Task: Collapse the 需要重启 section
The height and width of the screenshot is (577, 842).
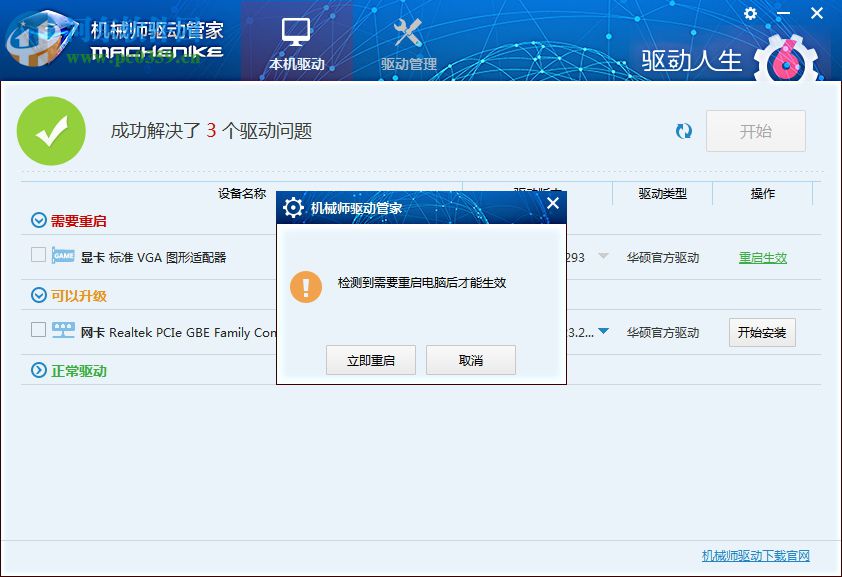Action: point(38,219)
